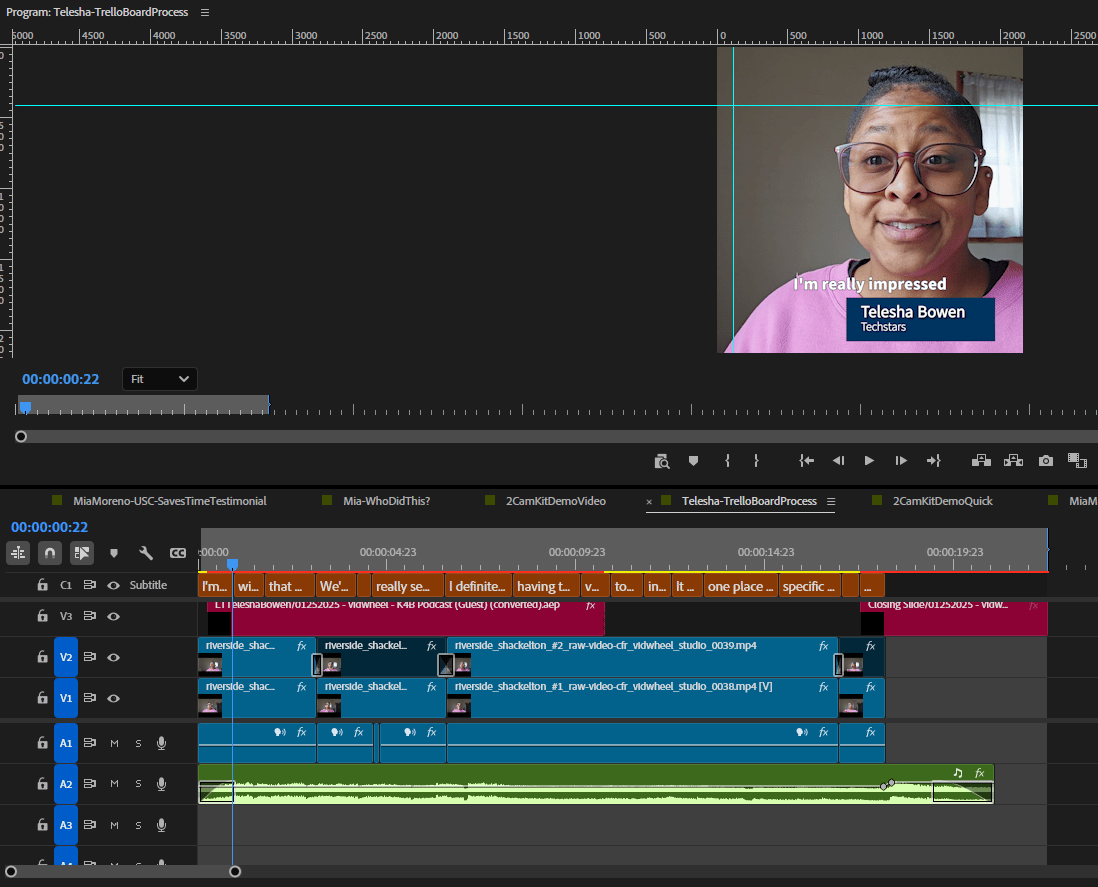Export a frame with the camera icon
1098x887 pixels.
click(1045, 461)
